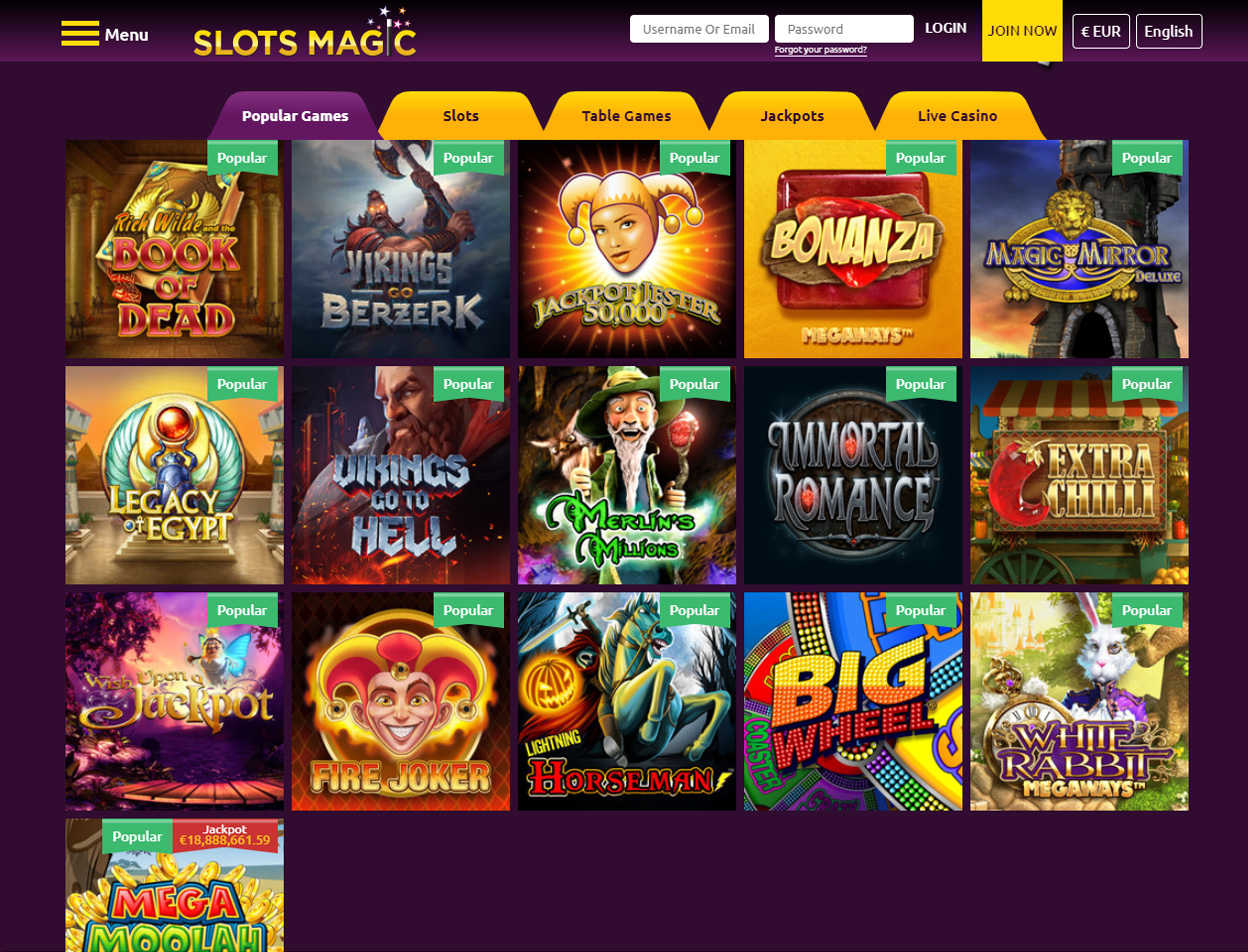
Task: Play the Fire Joker game
Action: (x=401, y=701)
